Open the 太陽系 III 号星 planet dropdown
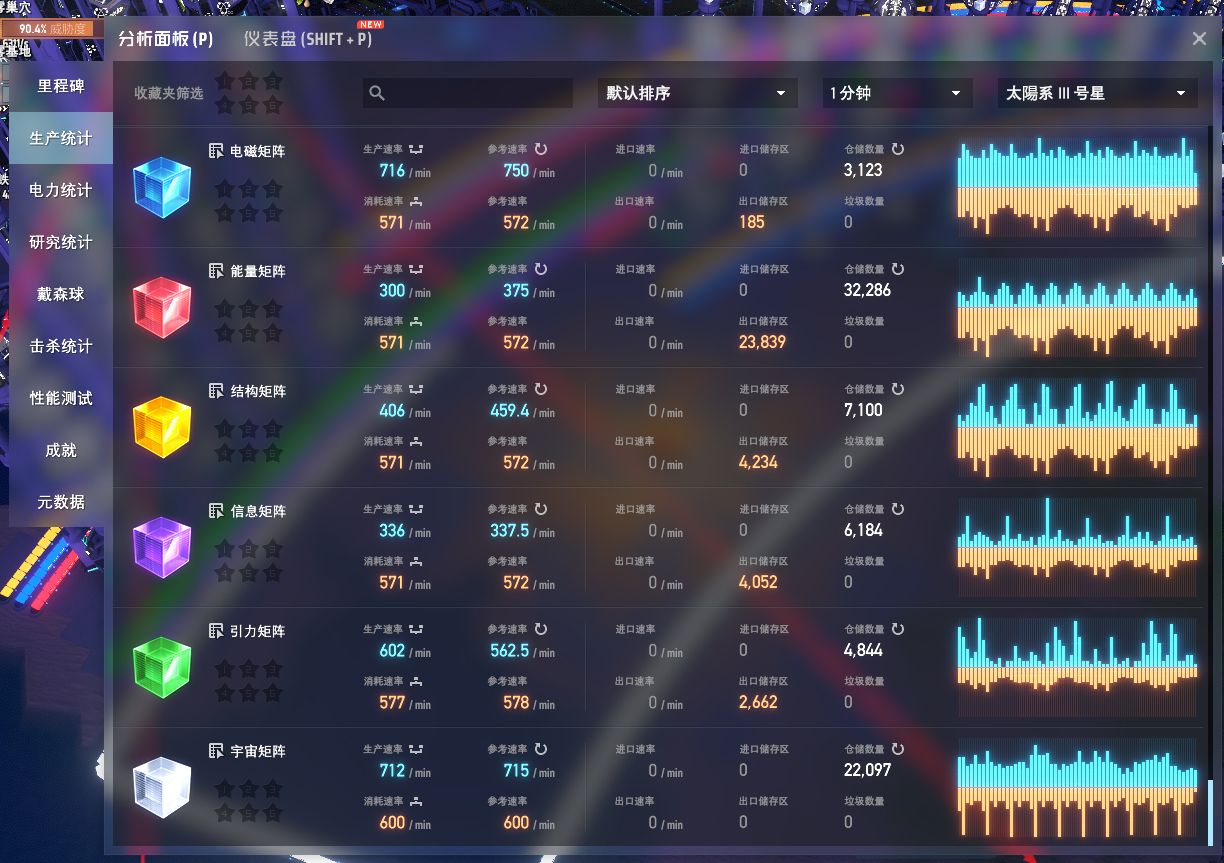 [1097, 93]
